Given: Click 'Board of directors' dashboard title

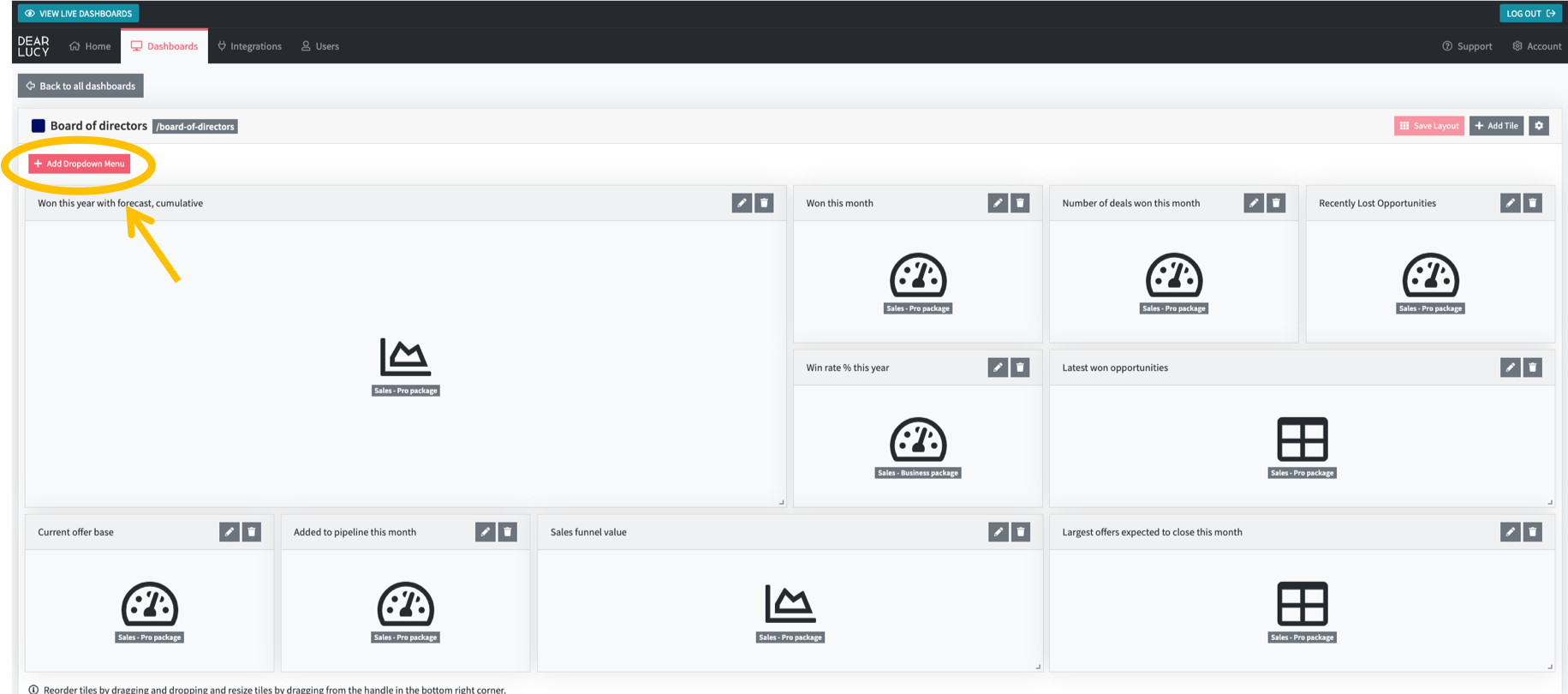Looking at the screenshot, I should [x=98, y=126].
